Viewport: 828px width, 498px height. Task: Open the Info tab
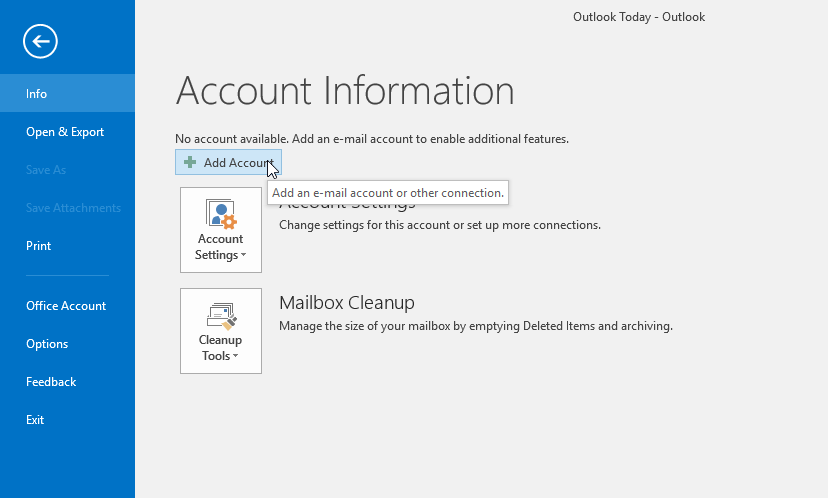68,93
